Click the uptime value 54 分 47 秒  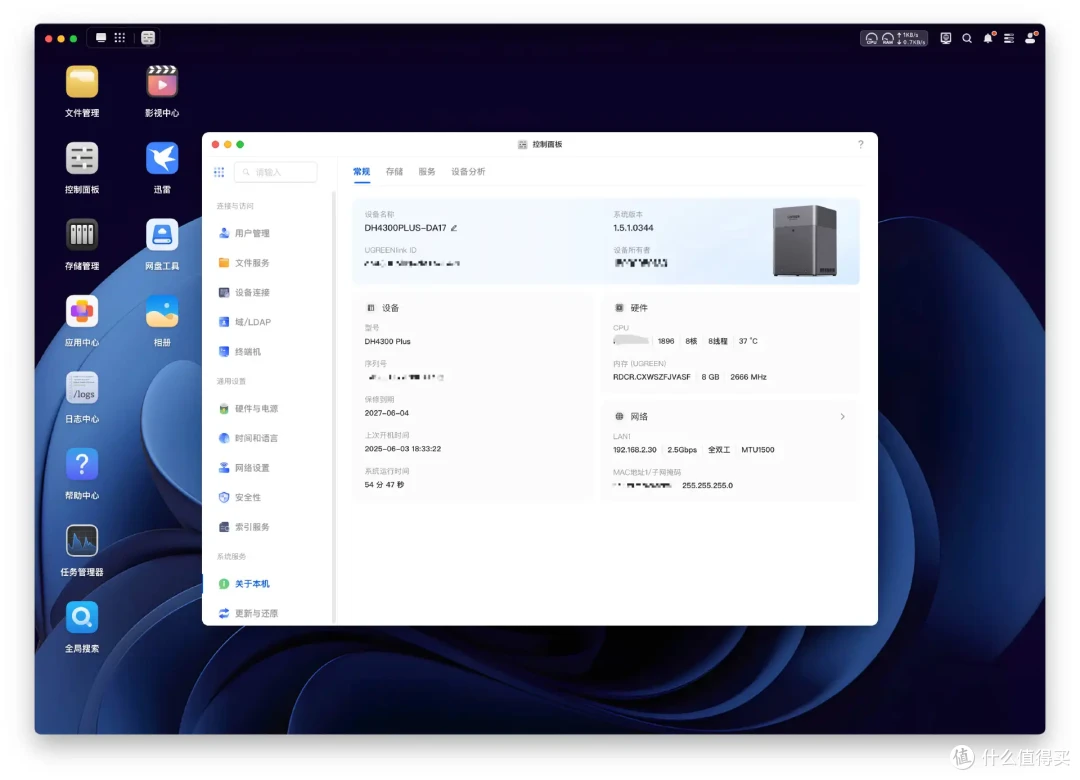[384, 485]
